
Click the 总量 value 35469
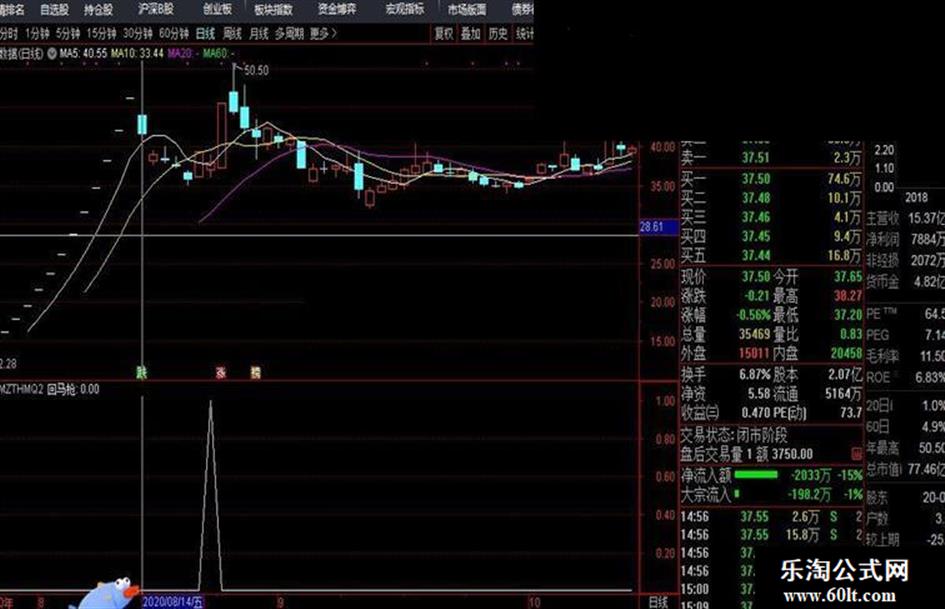[x=755, y=334]
